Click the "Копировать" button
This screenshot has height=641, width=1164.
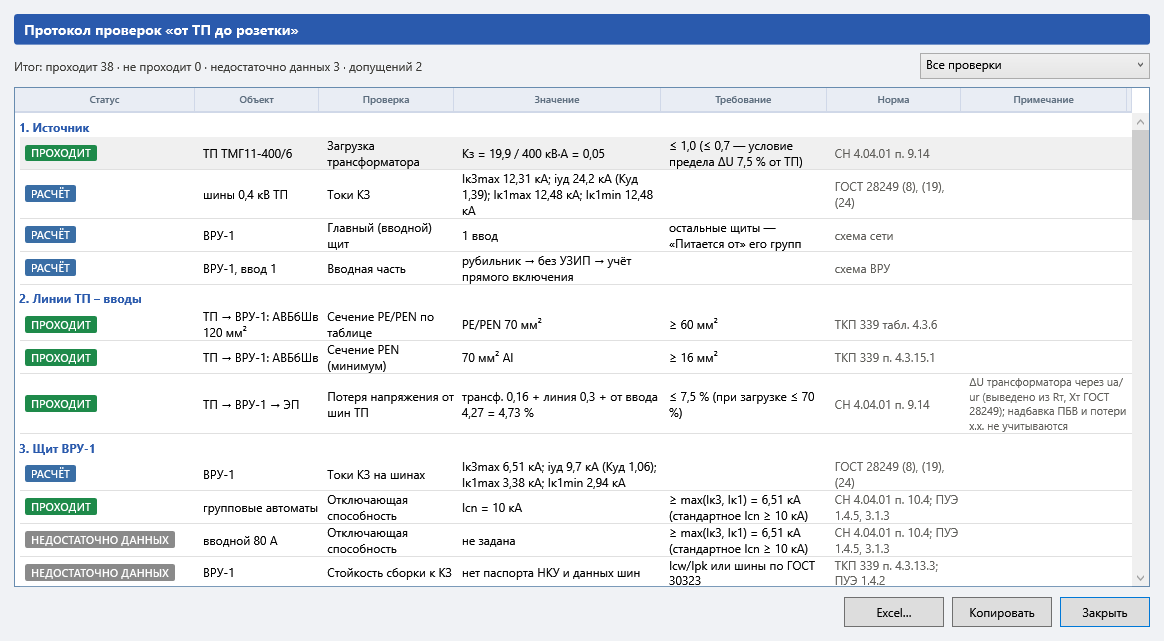tap(1001, 613)
